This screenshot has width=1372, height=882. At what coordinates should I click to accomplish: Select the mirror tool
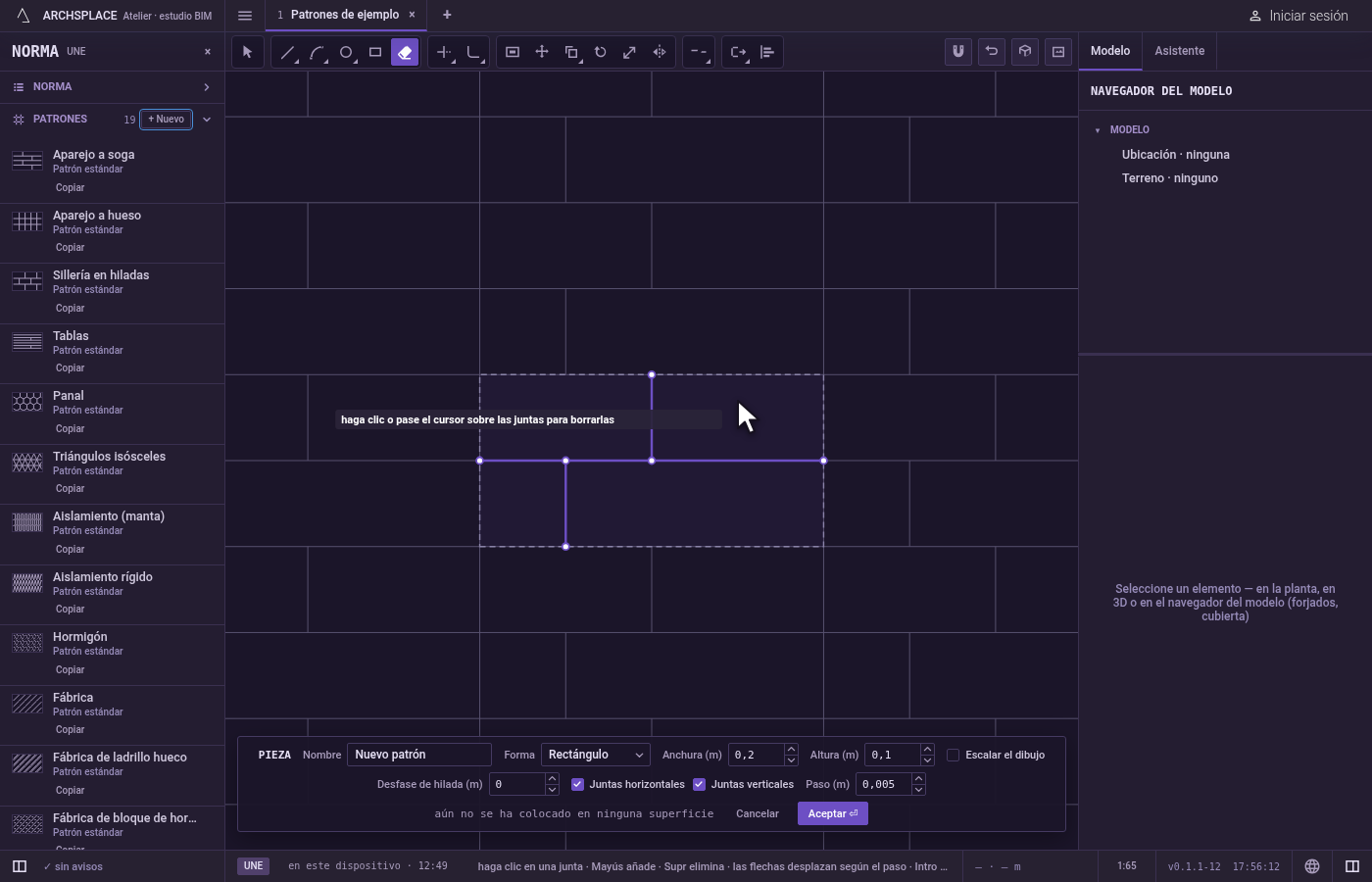click(660, 52)
